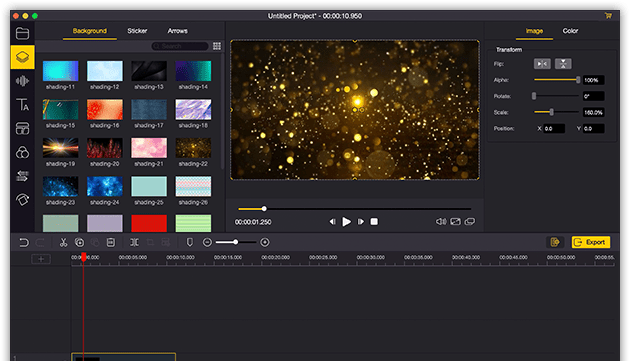Click the Position X field
This screenshot has height=361, width=630.
(554, 129)
